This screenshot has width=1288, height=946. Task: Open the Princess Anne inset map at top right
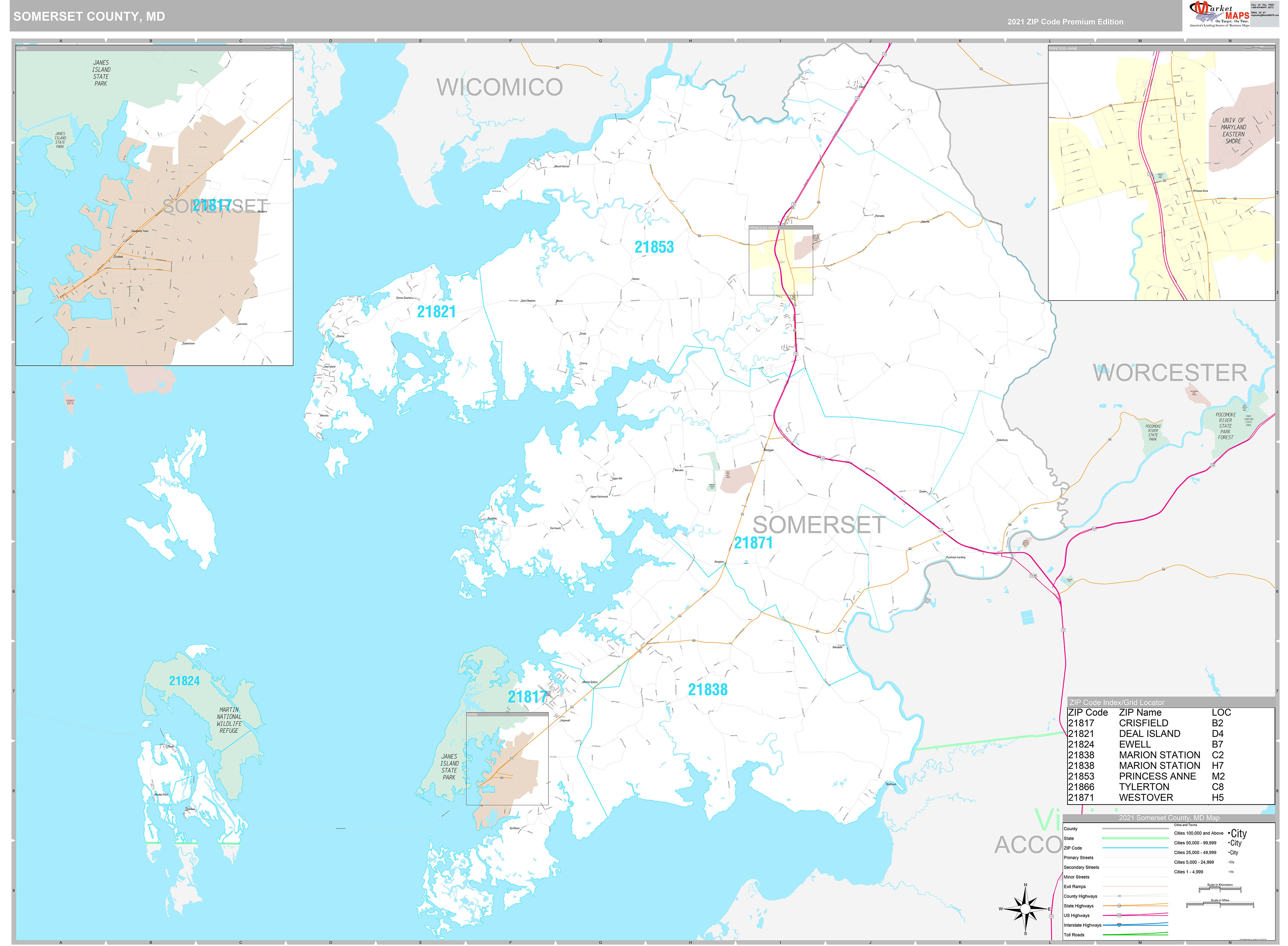(x=1161, y=173)
